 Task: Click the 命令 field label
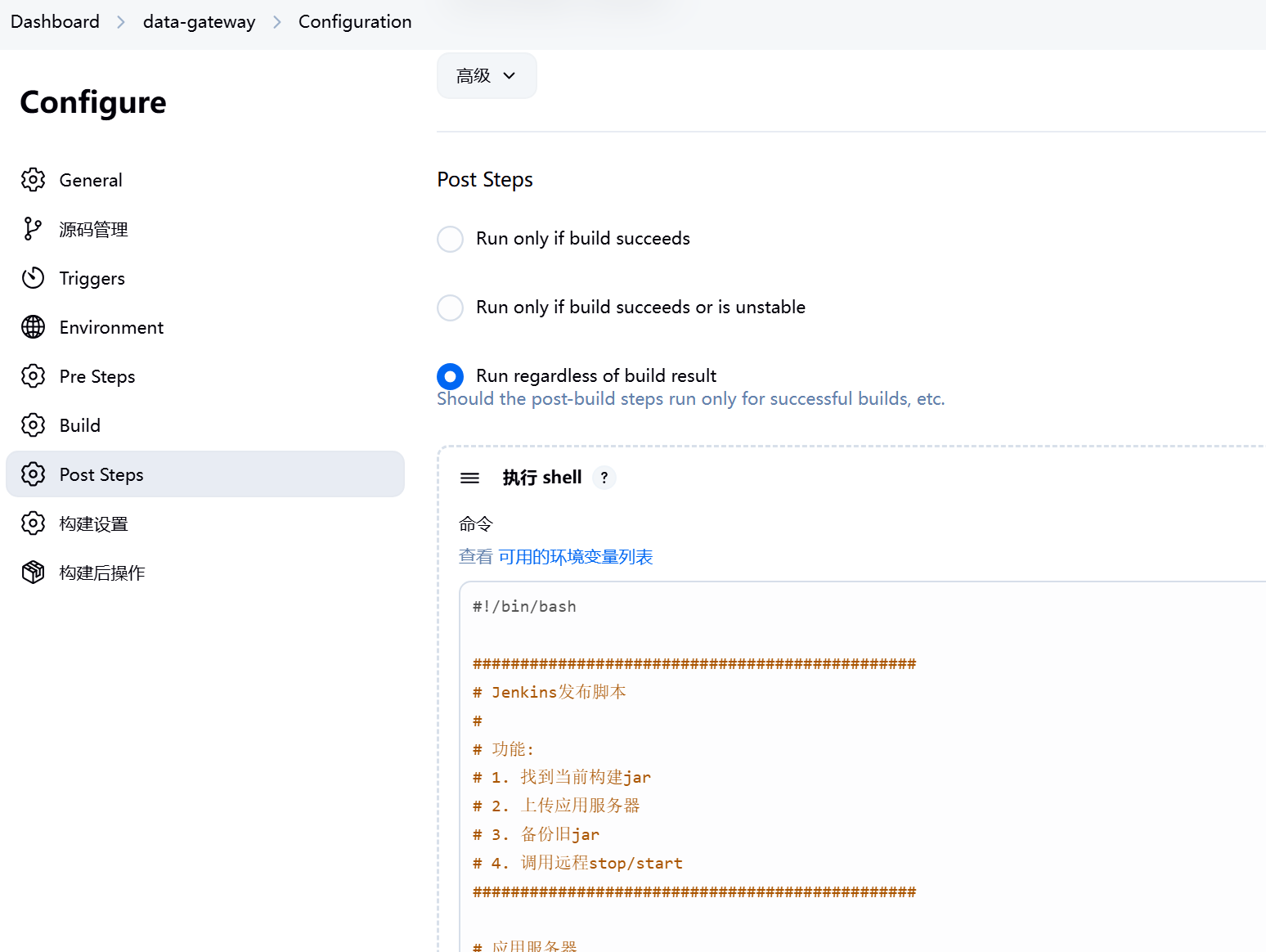tap(476, 523)
